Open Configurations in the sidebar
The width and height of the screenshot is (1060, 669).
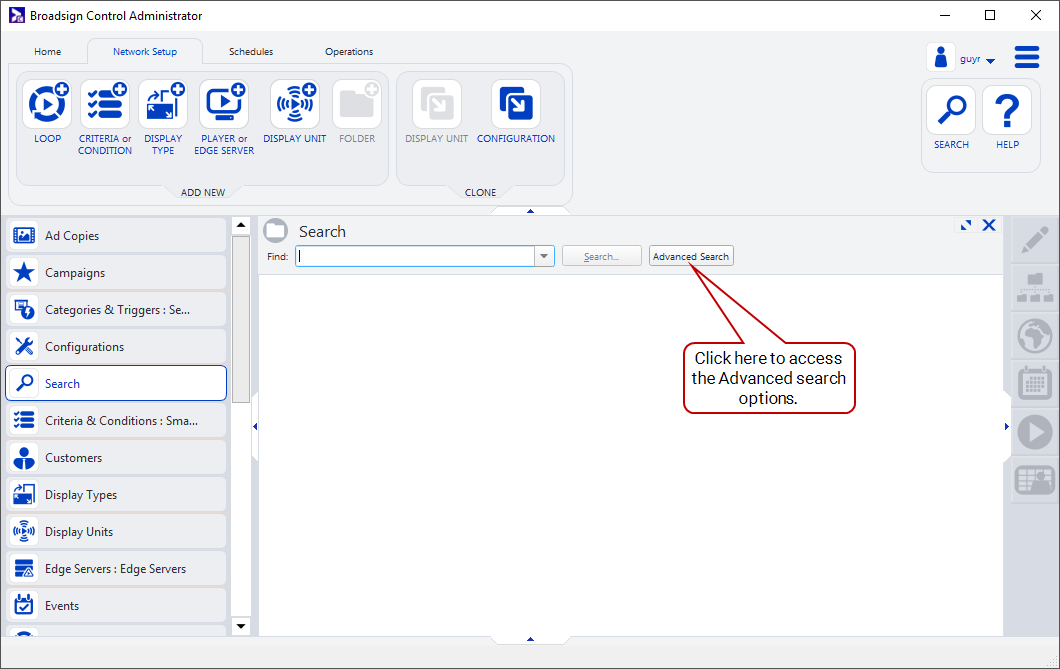(116, 347)
